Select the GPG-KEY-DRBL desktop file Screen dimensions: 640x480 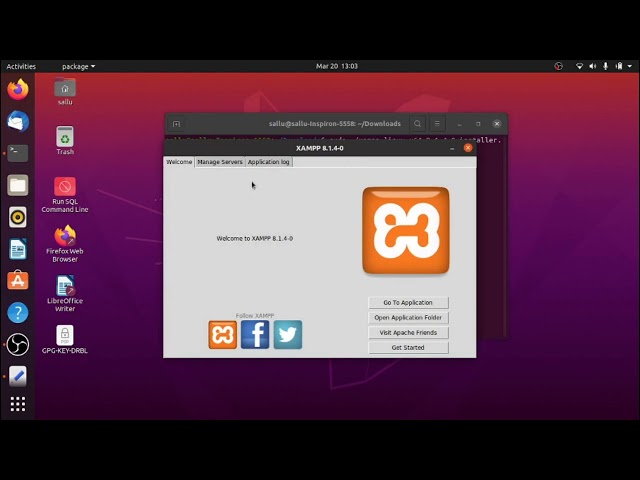pyautogui.click(x=65, y=340)
